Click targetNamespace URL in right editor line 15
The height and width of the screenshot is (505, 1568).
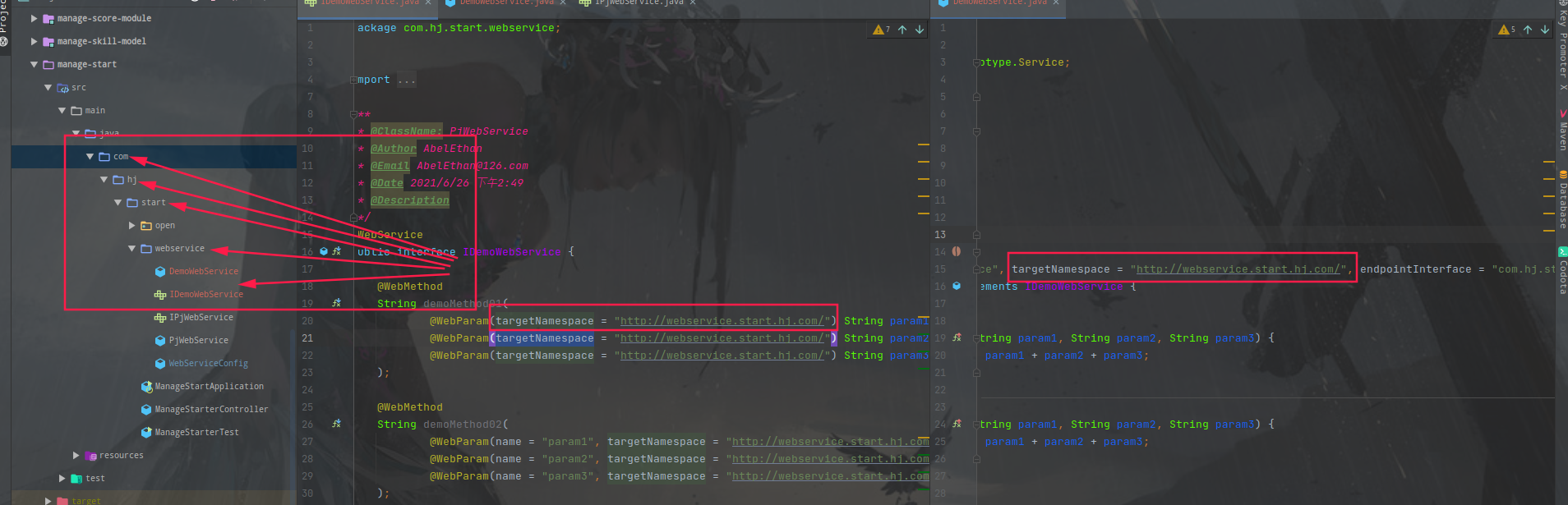tap(1238, 269)
